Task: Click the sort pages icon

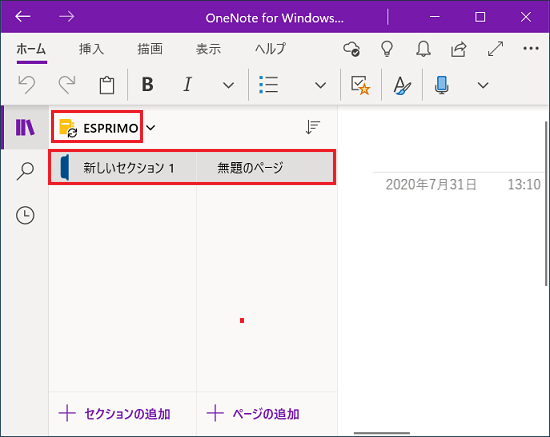Action: click(313, 127)
